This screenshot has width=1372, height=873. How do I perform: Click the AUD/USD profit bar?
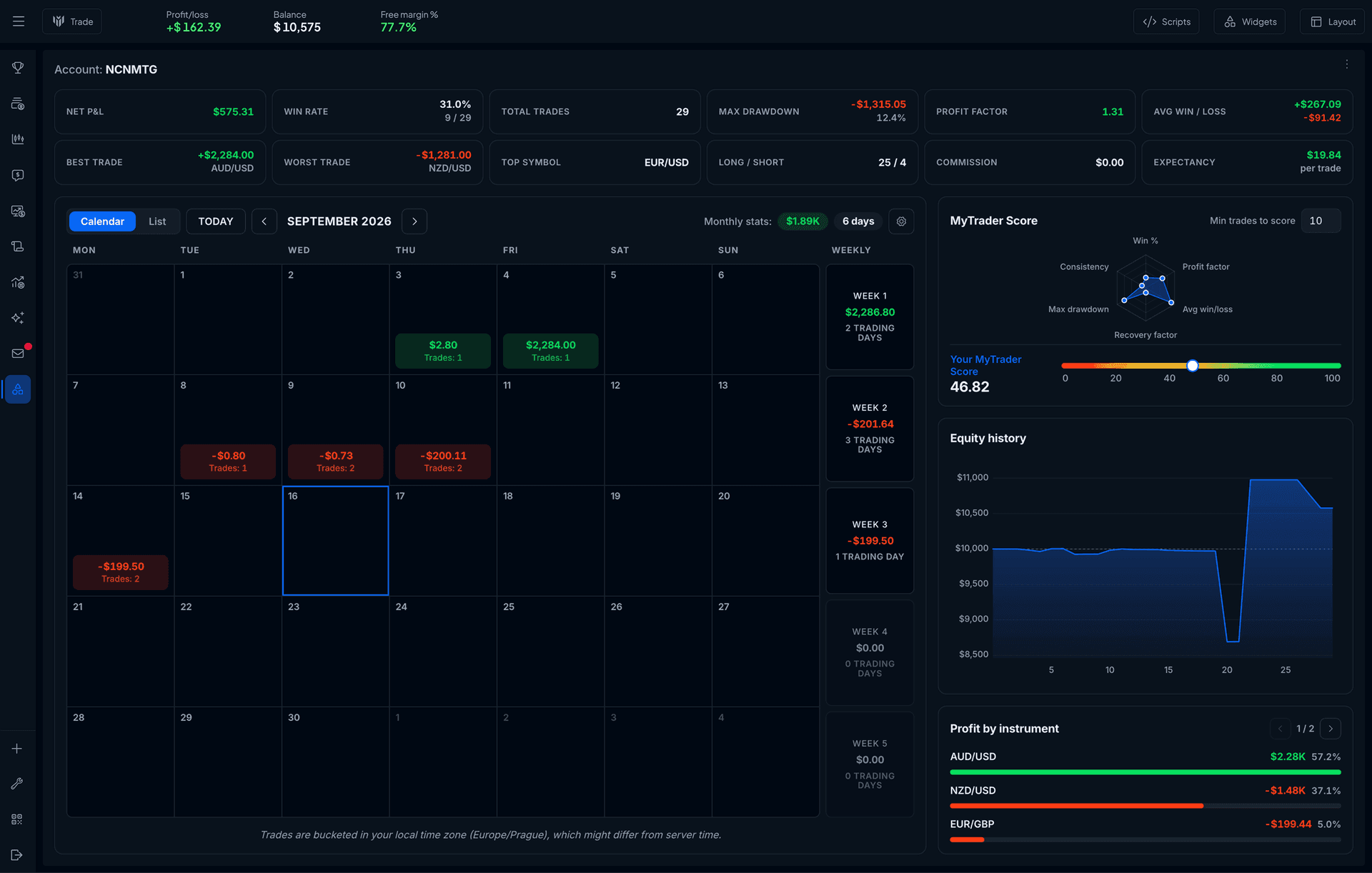[x=1145, y=772]
